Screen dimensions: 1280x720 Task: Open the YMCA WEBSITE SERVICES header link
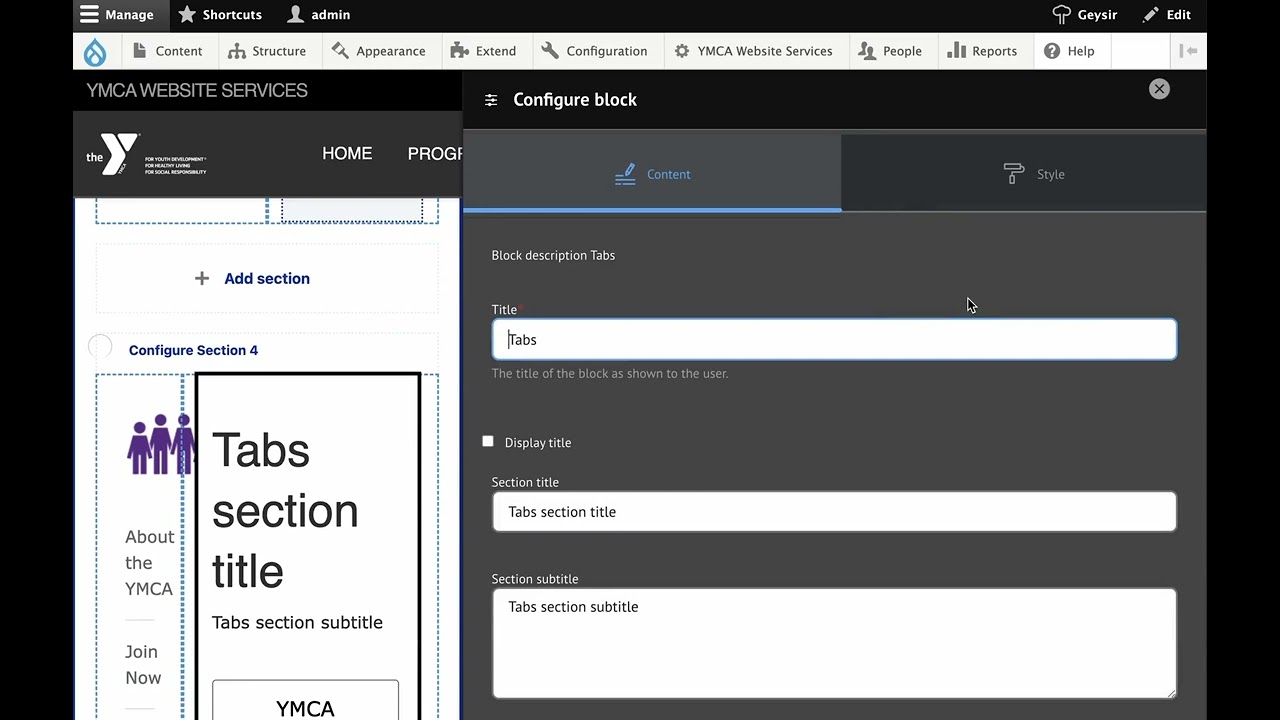(197, 90)
